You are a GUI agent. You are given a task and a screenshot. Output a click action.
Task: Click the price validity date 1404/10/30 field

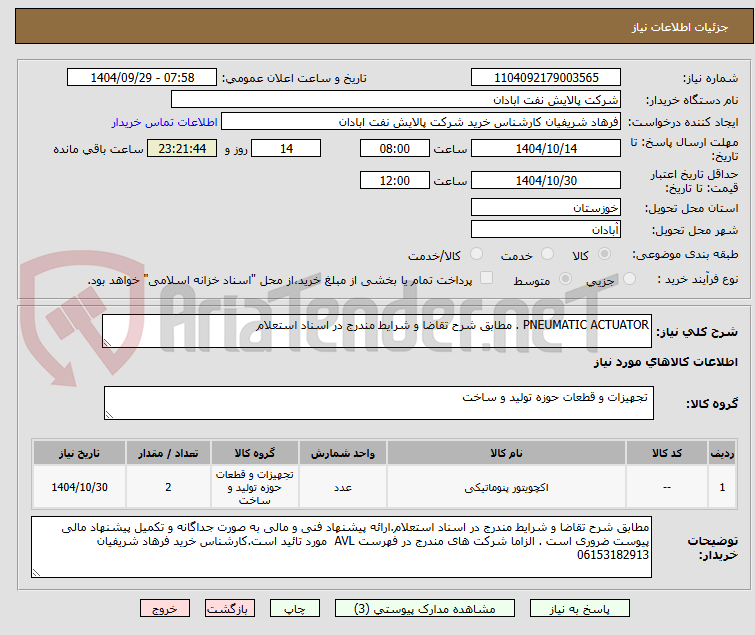click(x=546, y=181)
